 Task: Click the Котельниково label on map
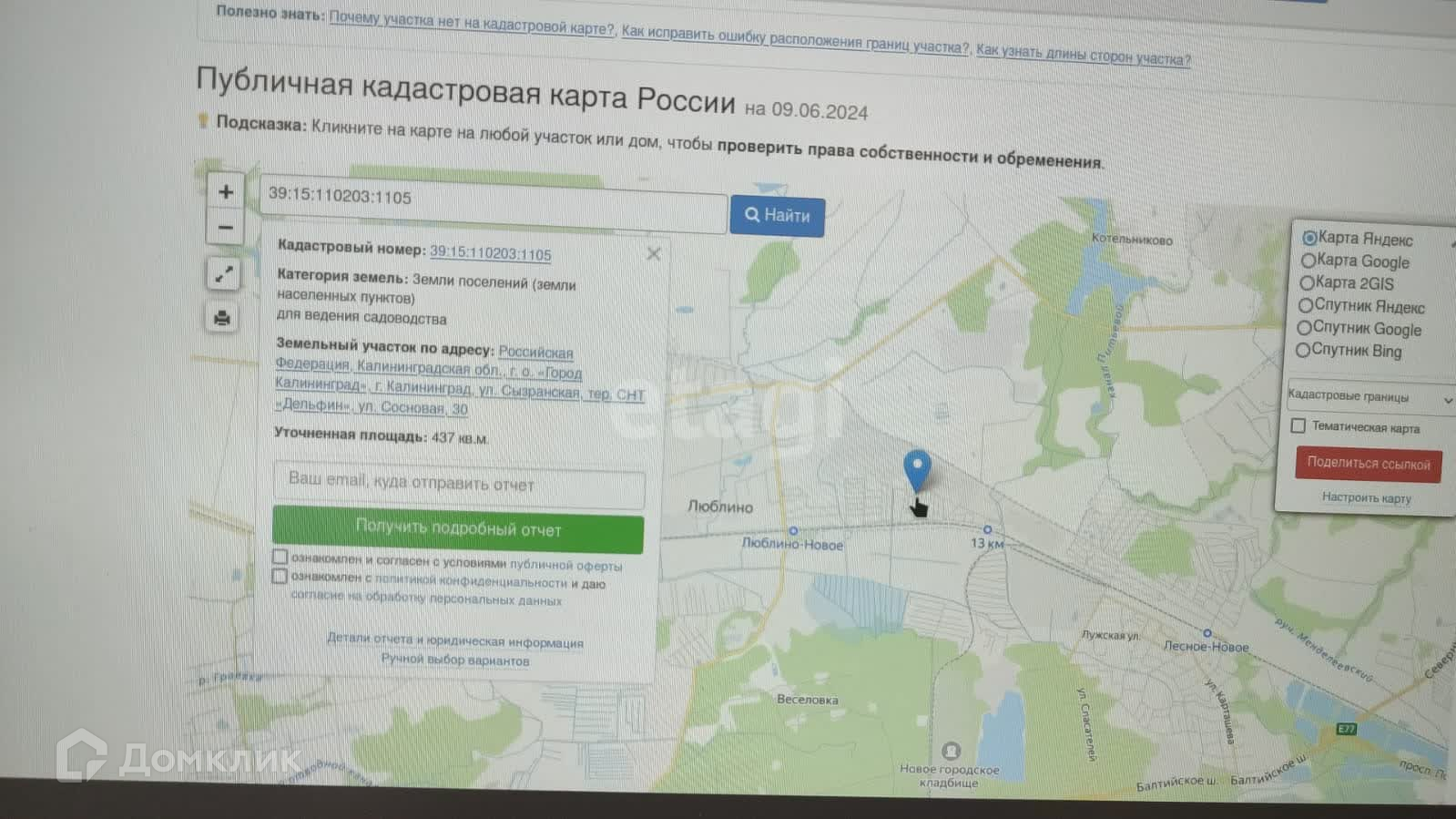point(1132,240)
